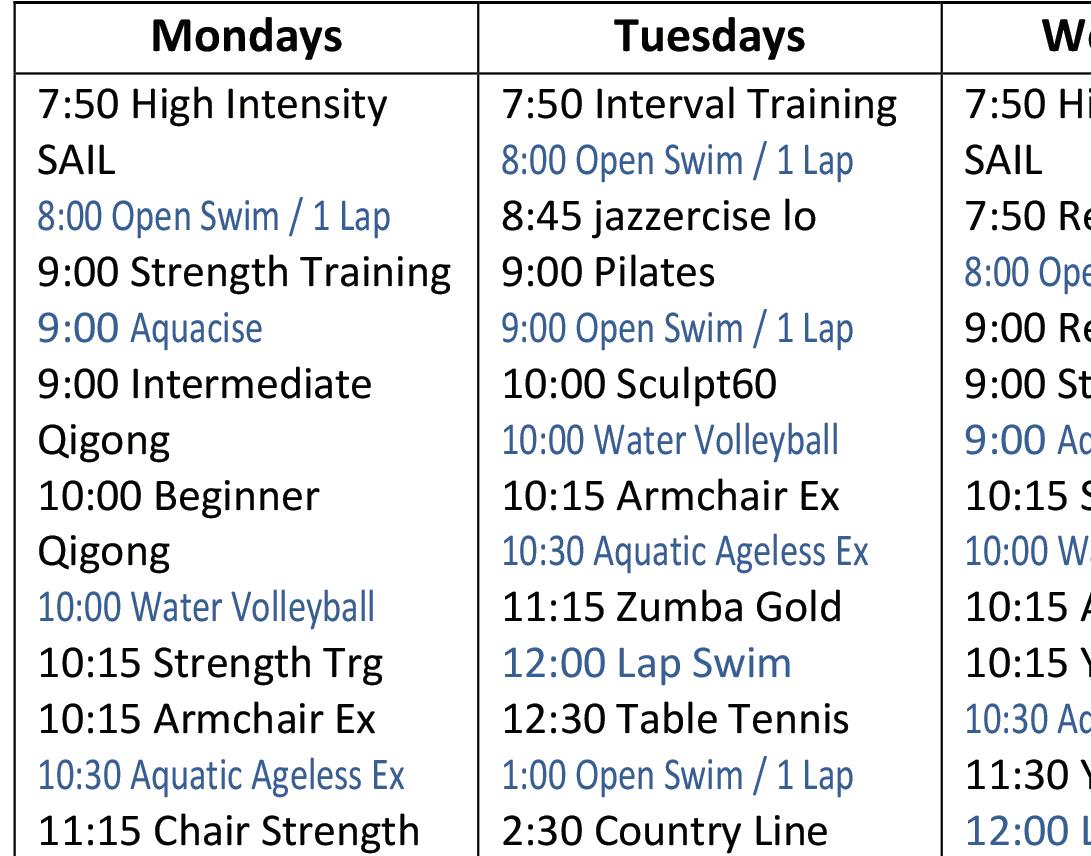1091x856 pixels.
Task: Select Tuesday 9:00 Pilates class
Action: pyautogui.click(x=608, y=272)
